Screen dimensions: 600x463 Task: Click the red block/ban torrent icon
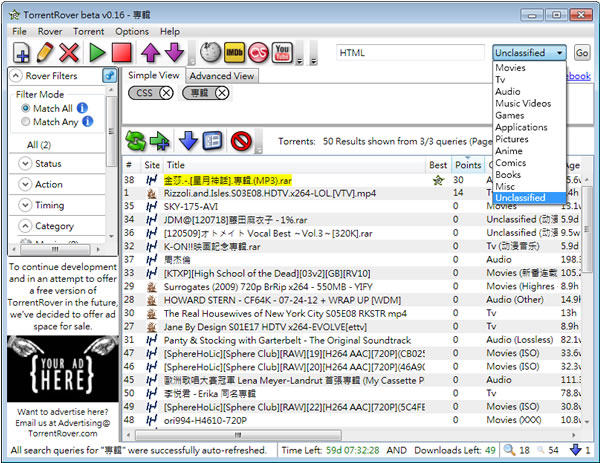(x=241, y=141)
